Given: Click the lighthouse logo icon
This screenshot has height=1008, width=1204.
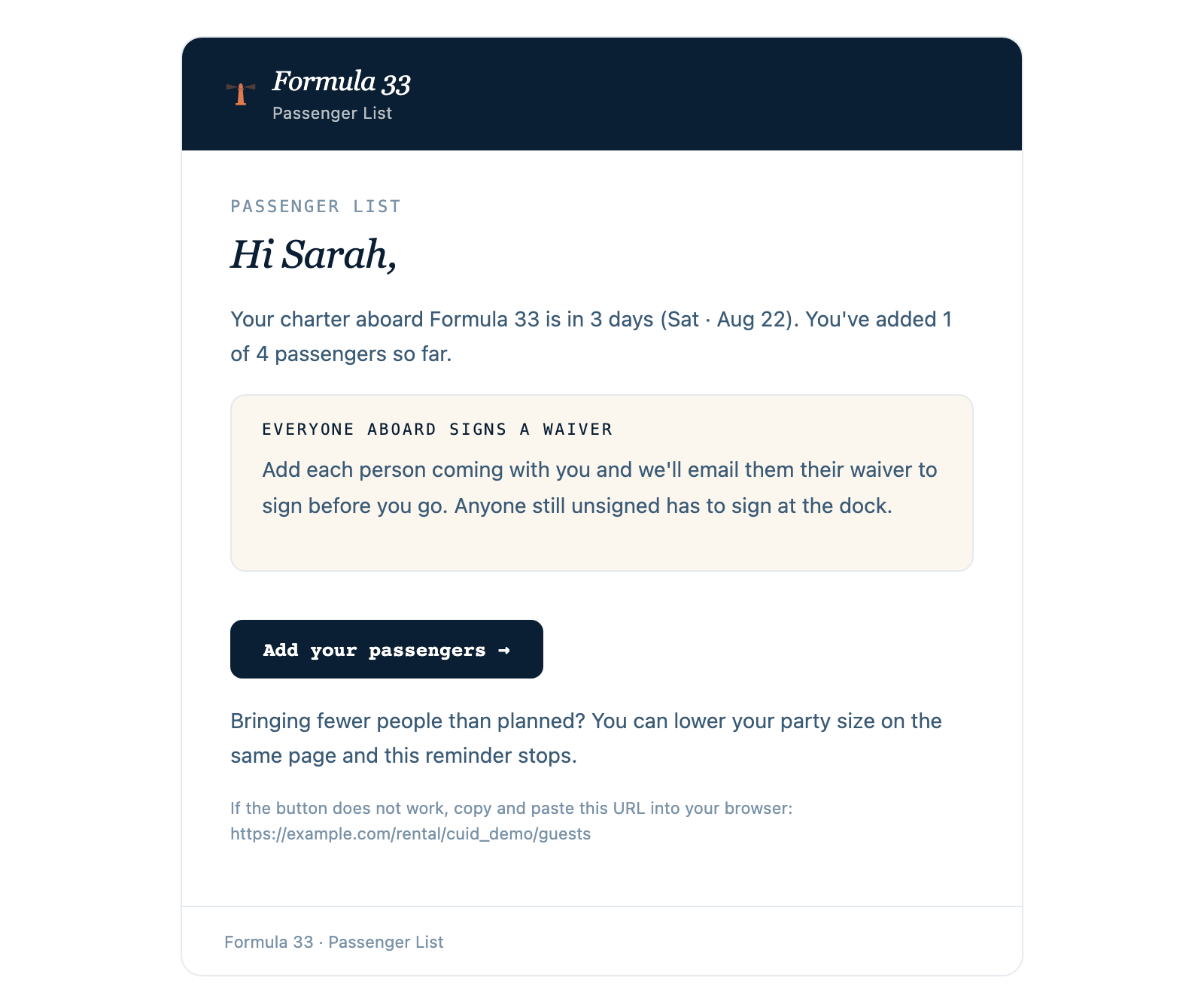Looking at the screenshot, I should point(241,94).
